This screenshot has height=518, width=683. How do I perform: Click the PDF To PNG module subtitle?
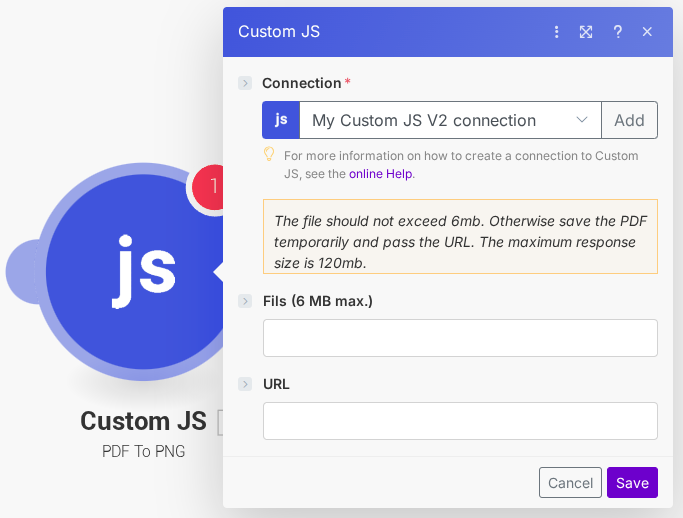click(143, 452)
